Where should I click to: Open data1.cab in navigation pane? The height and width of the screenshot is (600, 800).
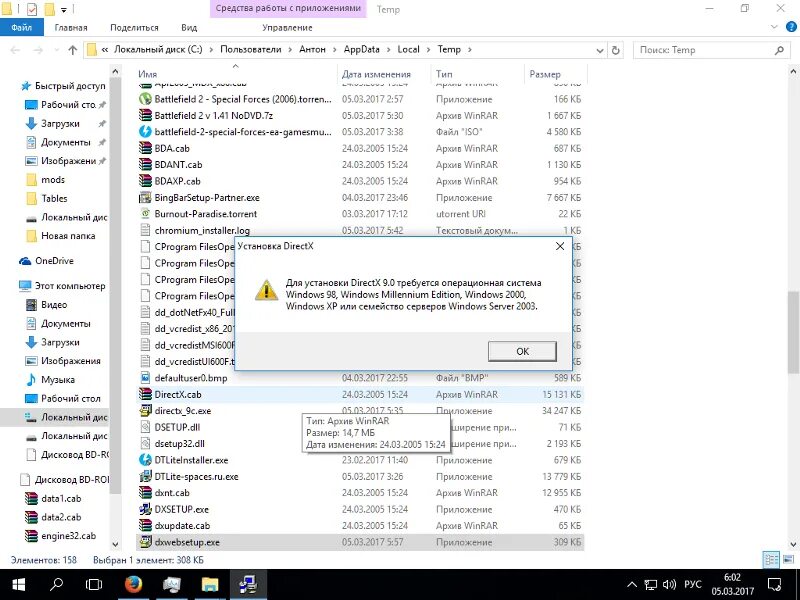click(61, 498)
